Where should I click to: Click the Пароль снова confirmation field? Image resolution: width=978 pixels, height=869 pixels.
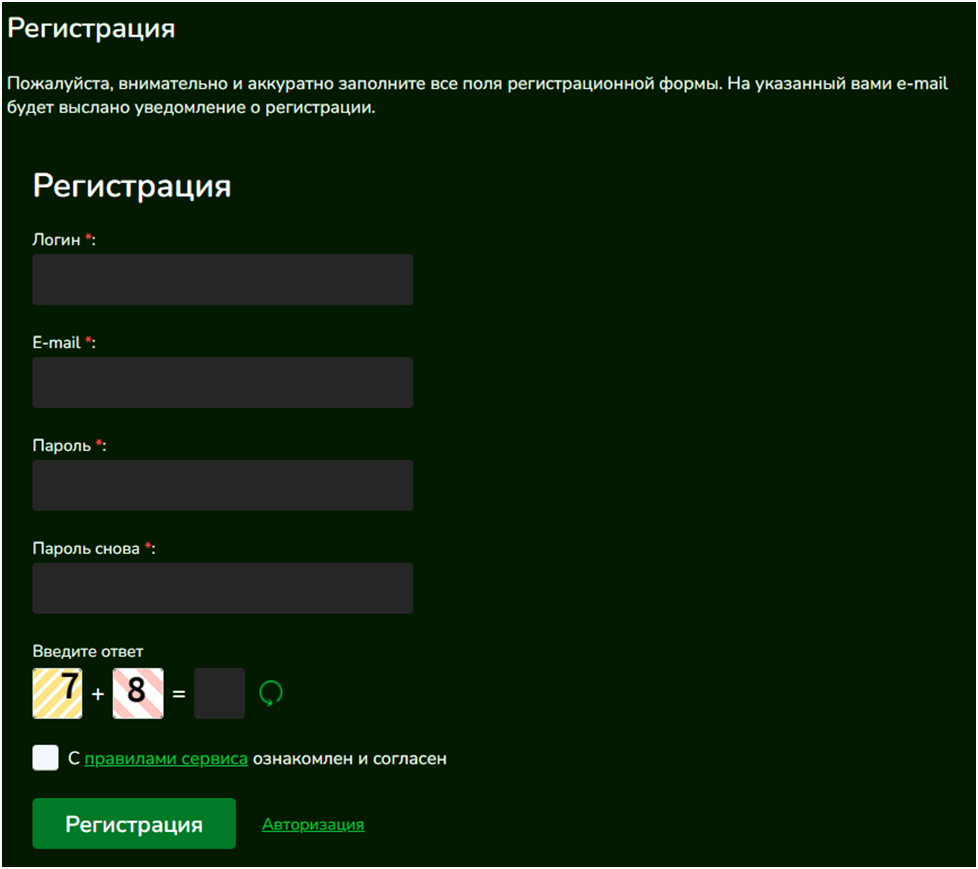(222, 588)
